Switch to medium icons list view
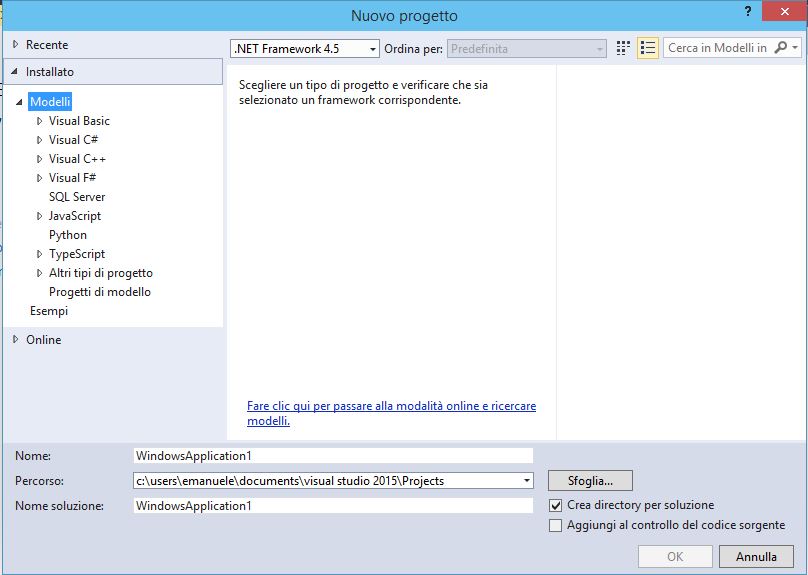The width and height of the screenshot is (808, 575). pyautogui.click(x=648, y=48)
